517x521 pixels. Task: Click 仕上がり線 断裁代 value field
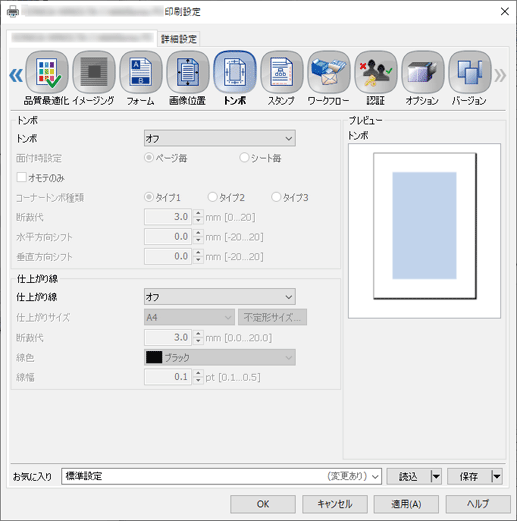click(x=168, y=337)
